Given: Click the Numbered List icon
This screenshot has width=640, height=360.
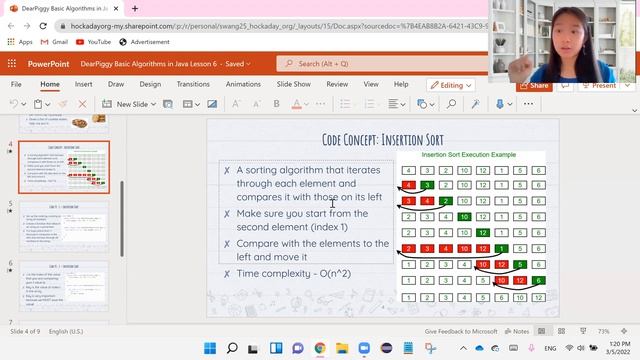Looking at the screenshot, I should (x=369, y=104).
